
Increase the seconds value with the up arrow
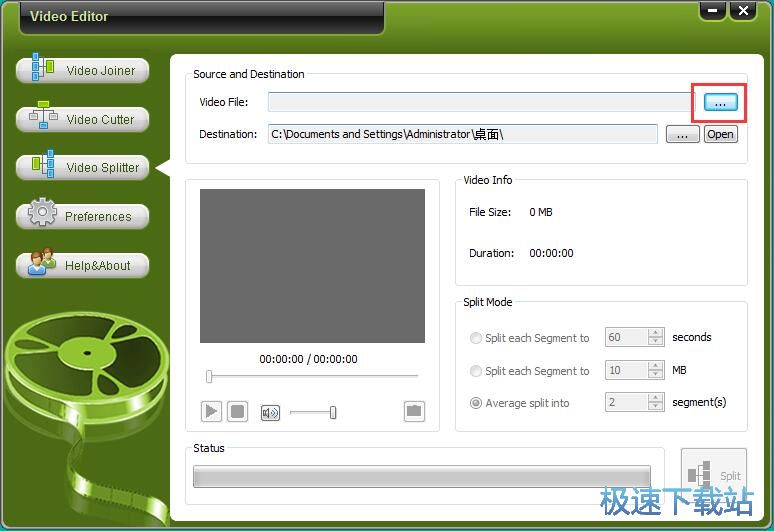pyautogui.click(x=656, y=333)
